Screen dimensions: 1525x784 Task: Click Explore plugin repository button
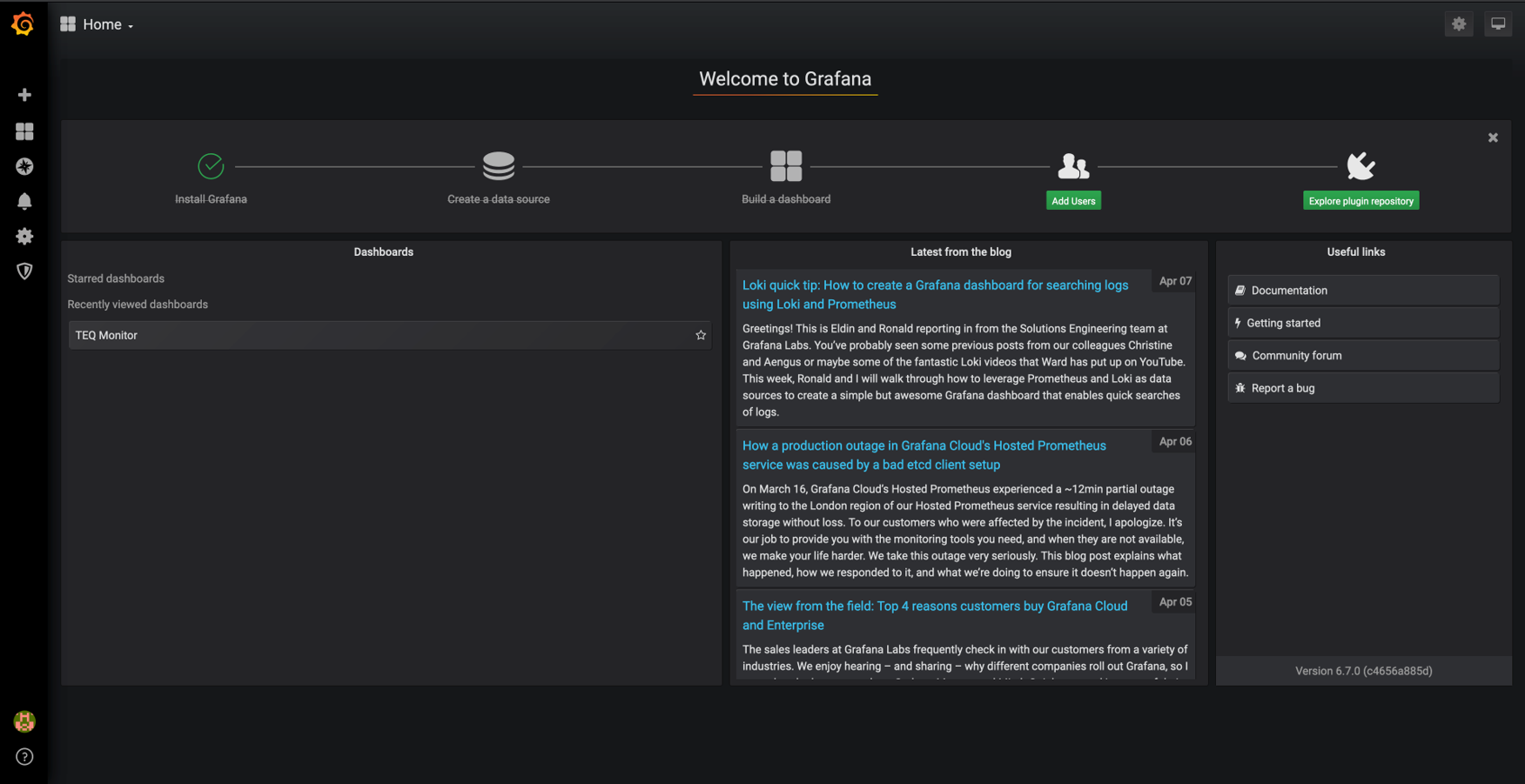point(1360,201)
